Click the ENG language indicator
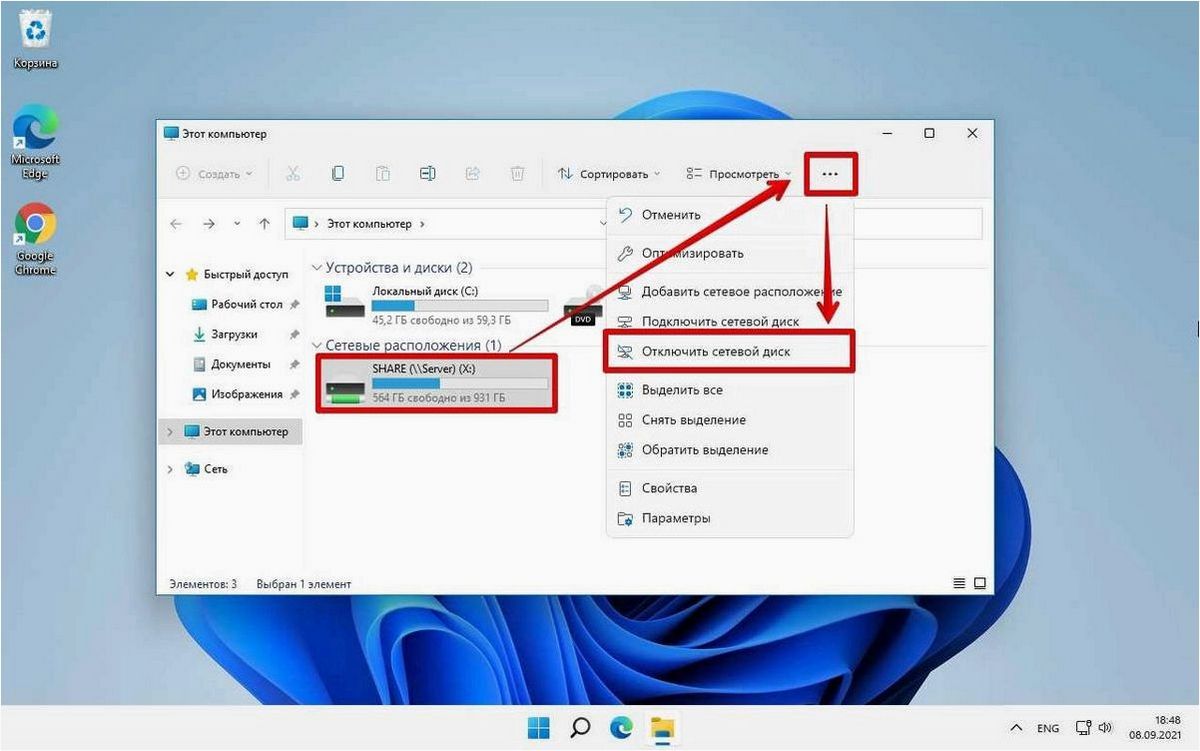 pyautogui.click(x=1048, y=727)
